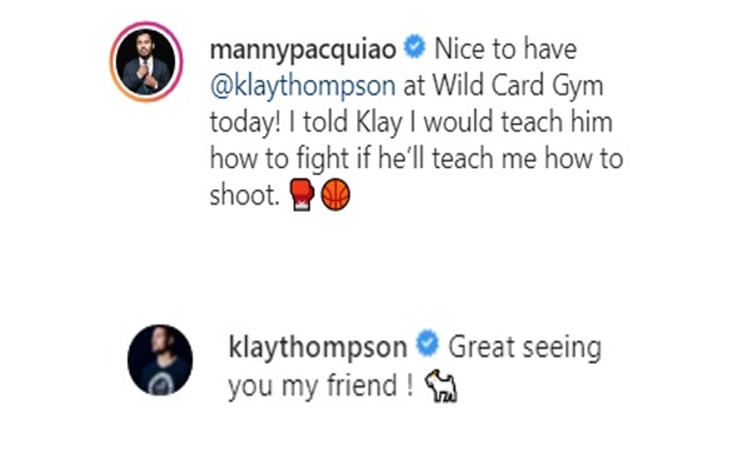This screenshot has width=750, height=450.
Task: Click the red boxing glove emoji
Action: (x=302, y=195)
